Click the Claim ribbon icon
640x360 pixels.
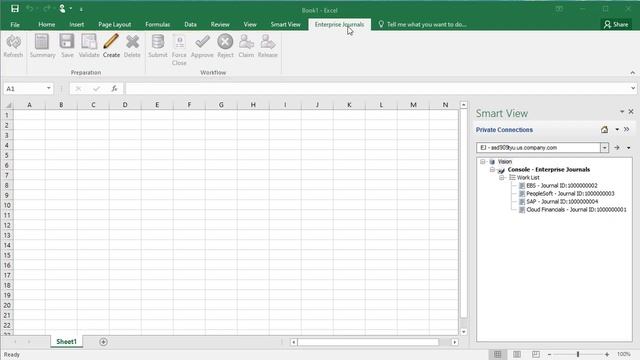click(246, 42)
